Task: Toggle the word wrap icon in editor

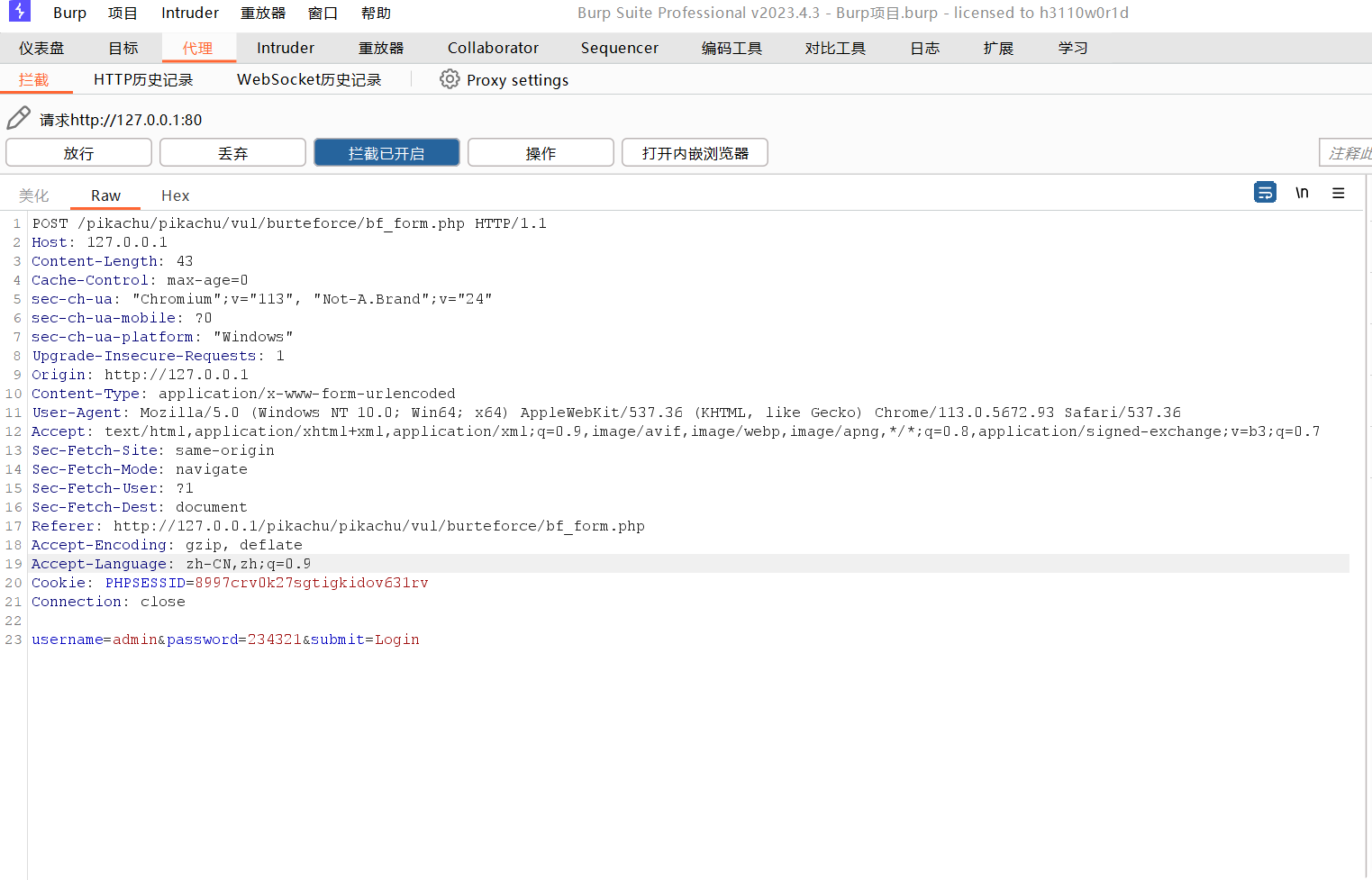Action: [1265, 193]
